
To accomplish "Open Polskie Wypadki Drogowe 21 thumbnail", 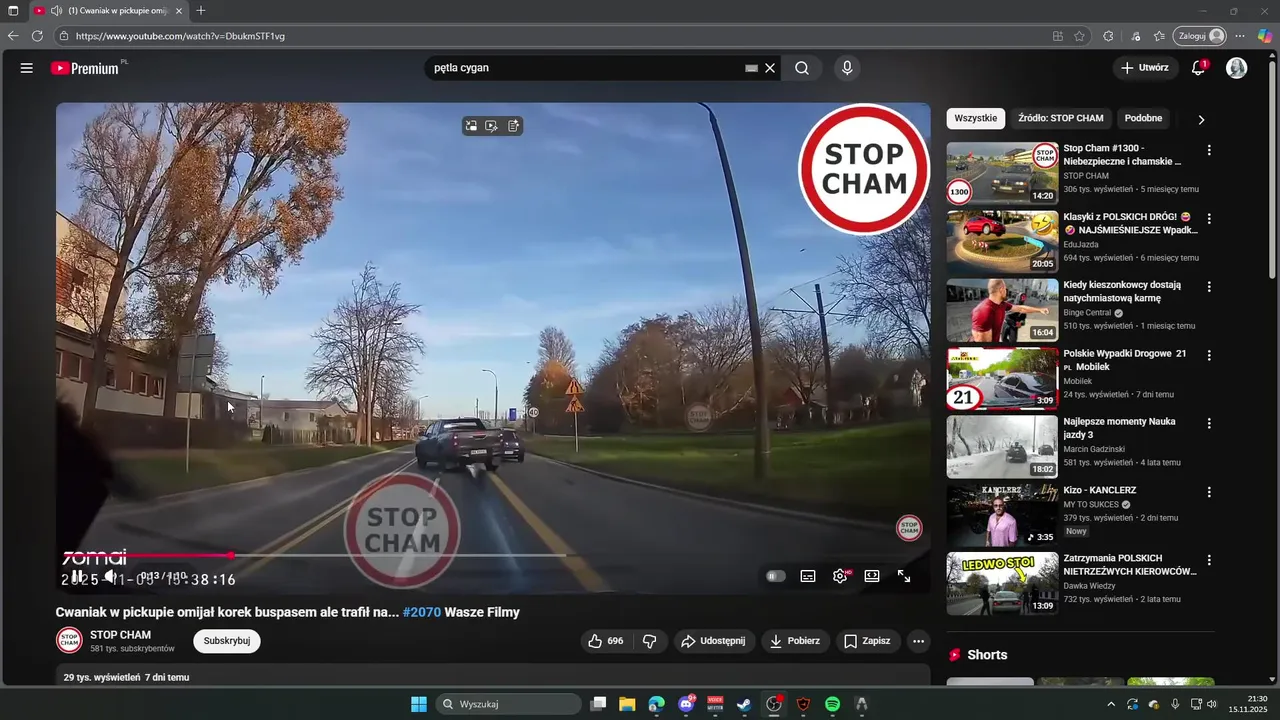I will [1002, 379].
